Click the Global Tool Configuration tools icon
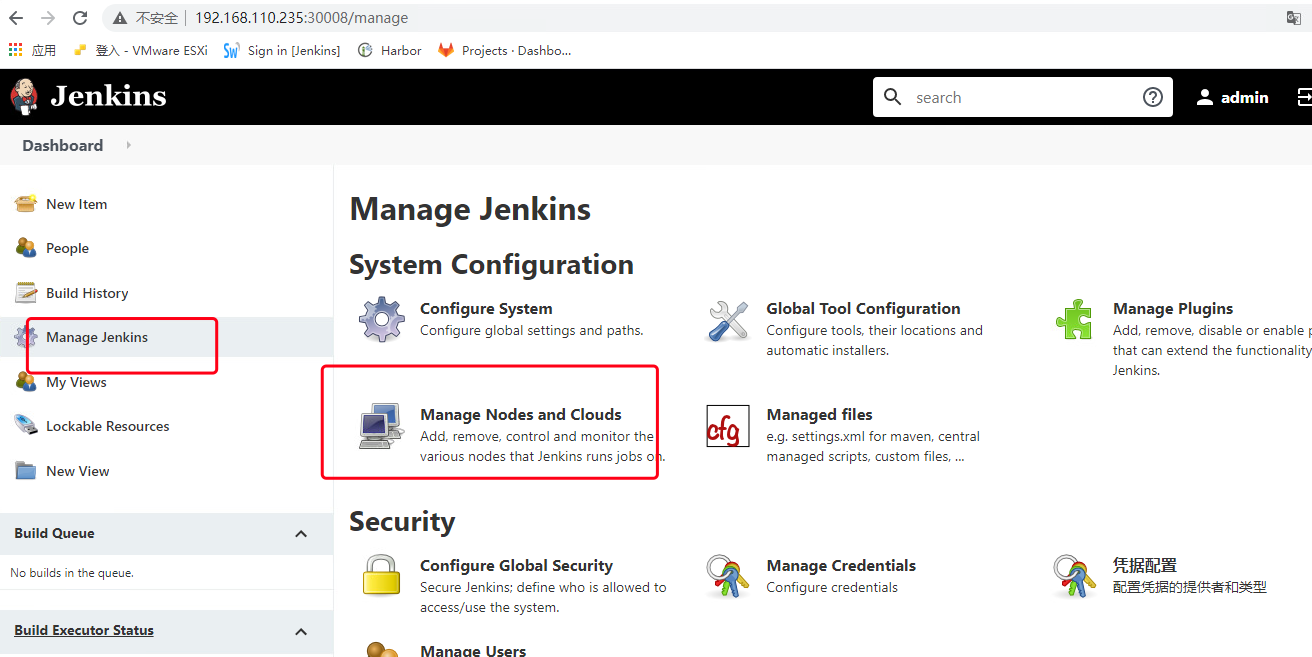This screenshot has width=1312, height=657. [x=728, y=320]
